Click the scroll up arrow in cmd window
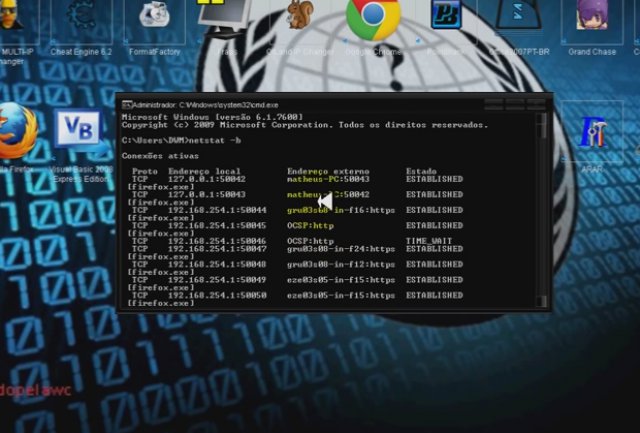 [543, 119]
